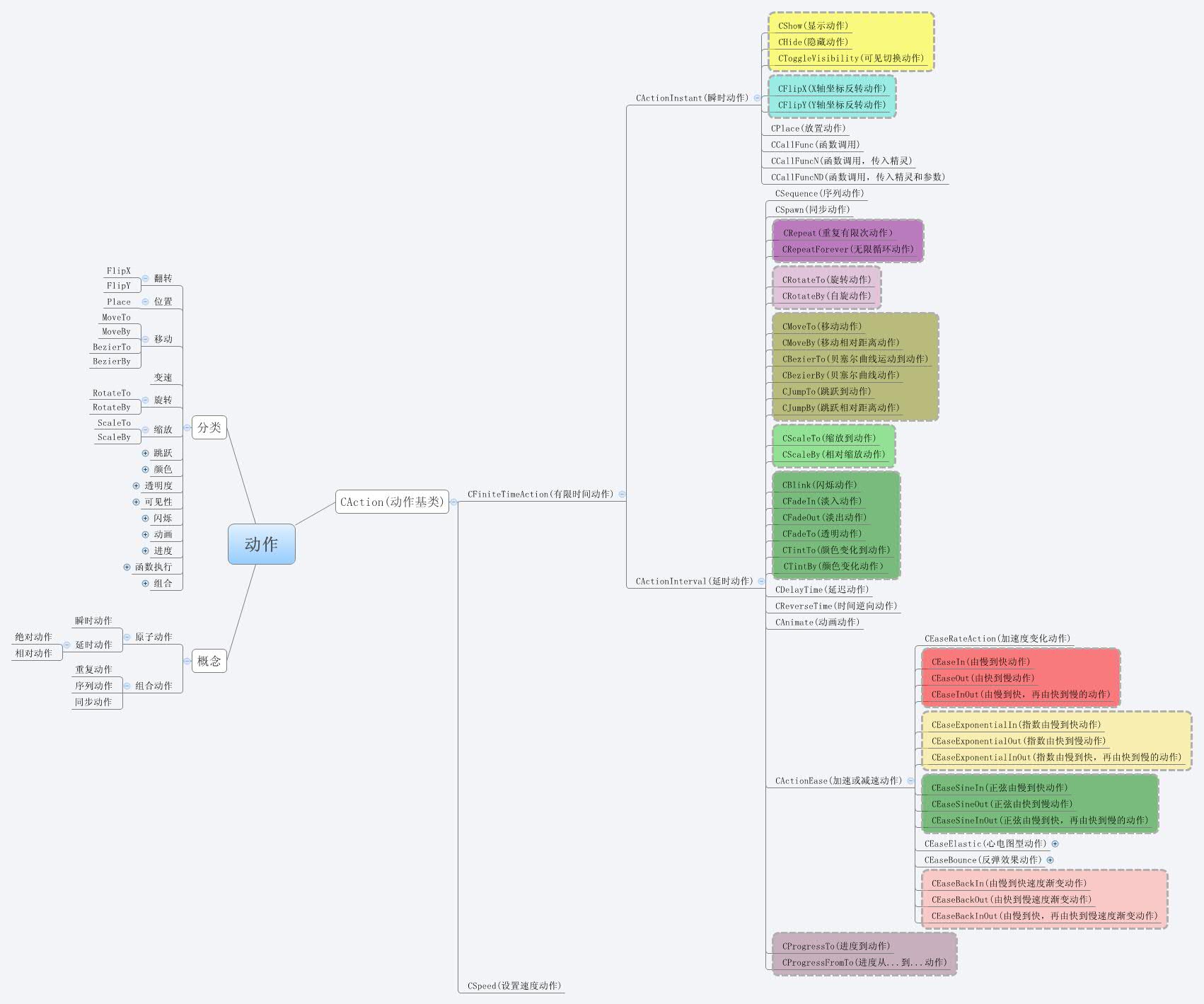Screen dimensions: 1204x1004
Task: Collapse the CFiniteTimeAction(有限时间动作) branch
Action: 621,494
